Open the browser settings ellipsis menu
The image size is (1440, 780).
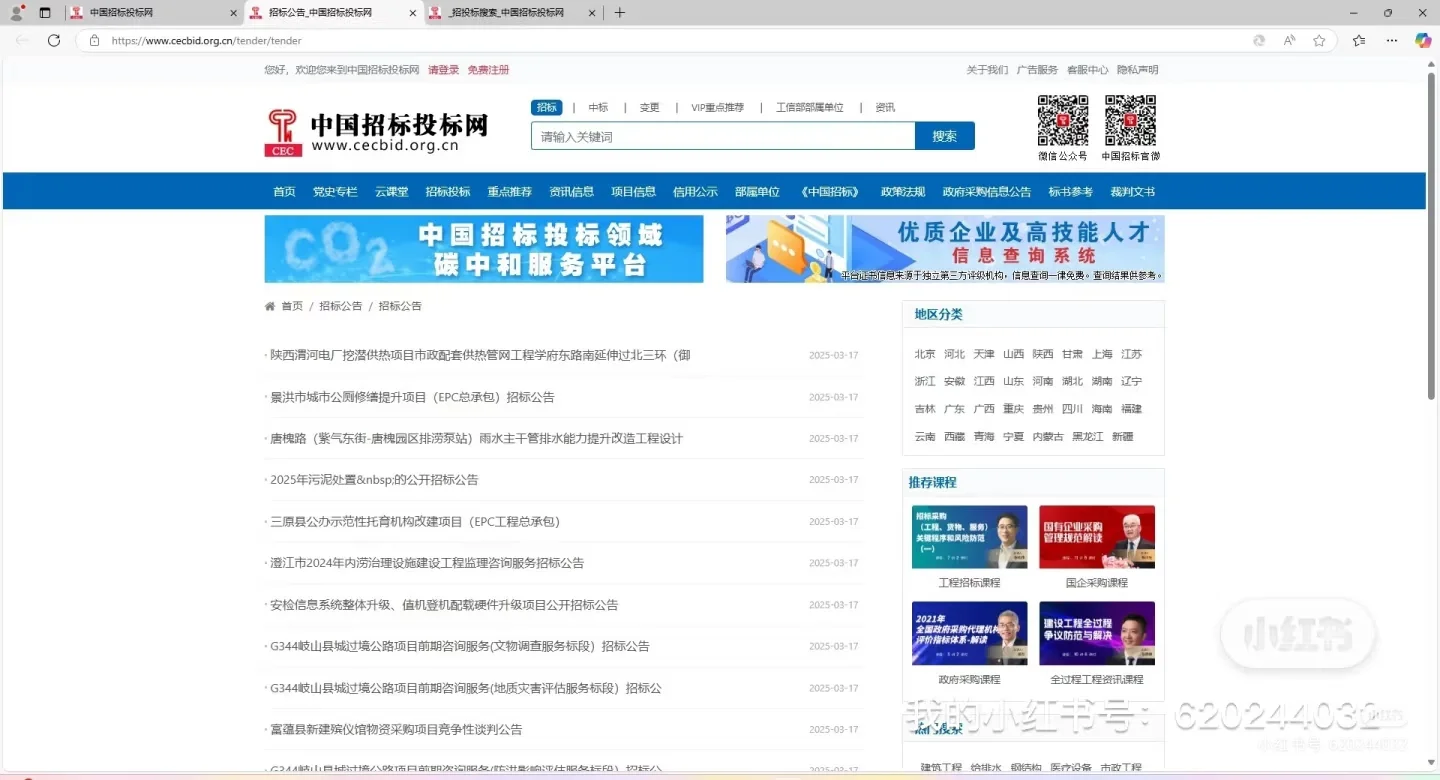tap(1392, 41)
